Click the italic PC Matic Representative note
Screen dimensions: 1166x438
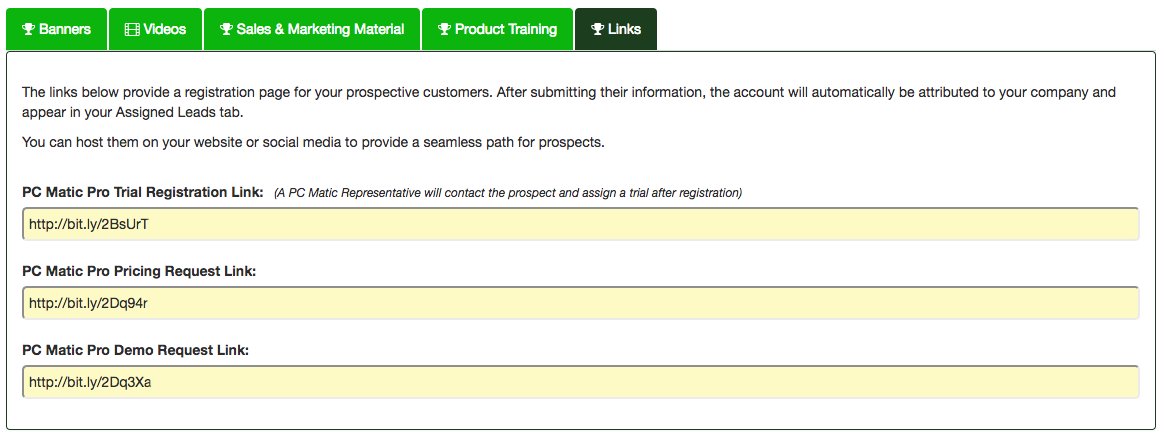(x=508, y=193)
